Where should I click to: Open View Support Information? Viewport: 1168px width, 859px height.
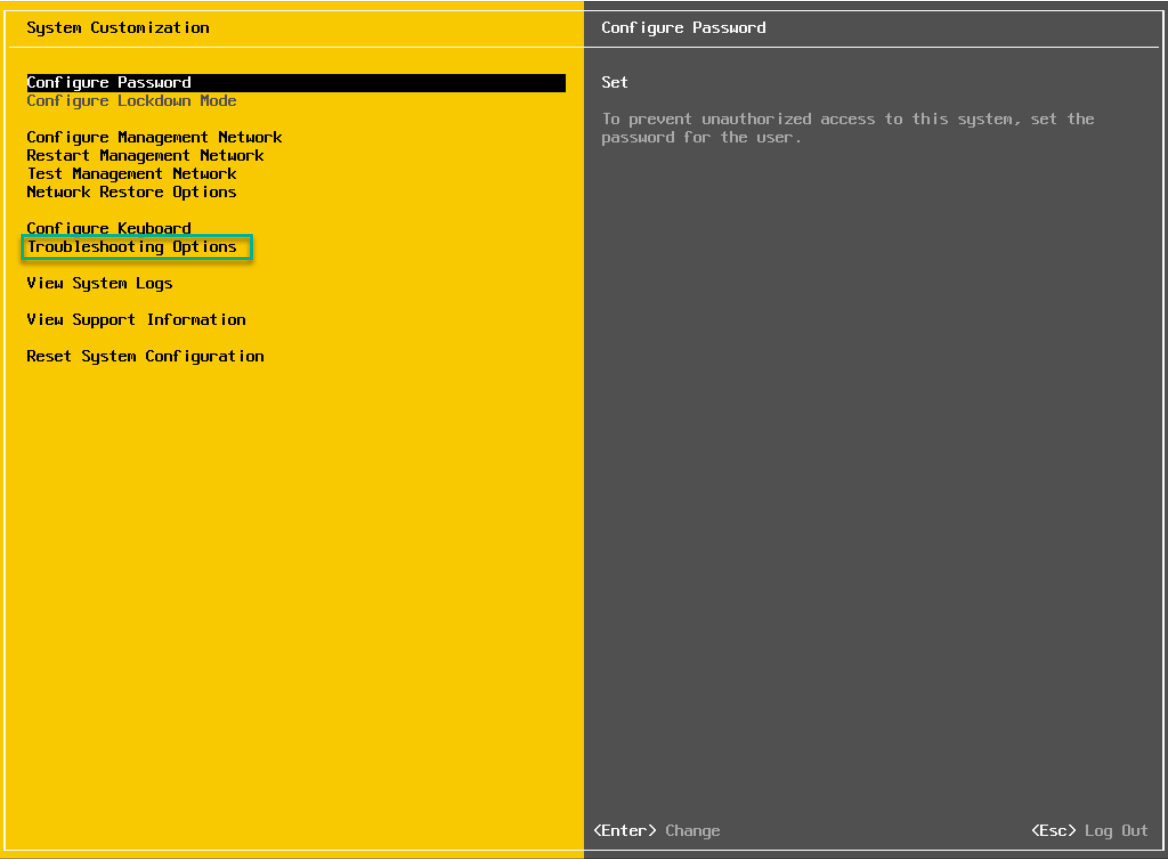pos(136,319)
